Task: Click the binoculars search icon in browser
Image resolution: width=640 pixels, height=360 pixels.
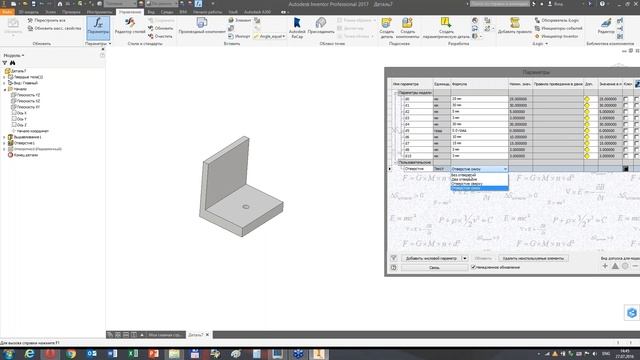Action: [x=13, y=63]
